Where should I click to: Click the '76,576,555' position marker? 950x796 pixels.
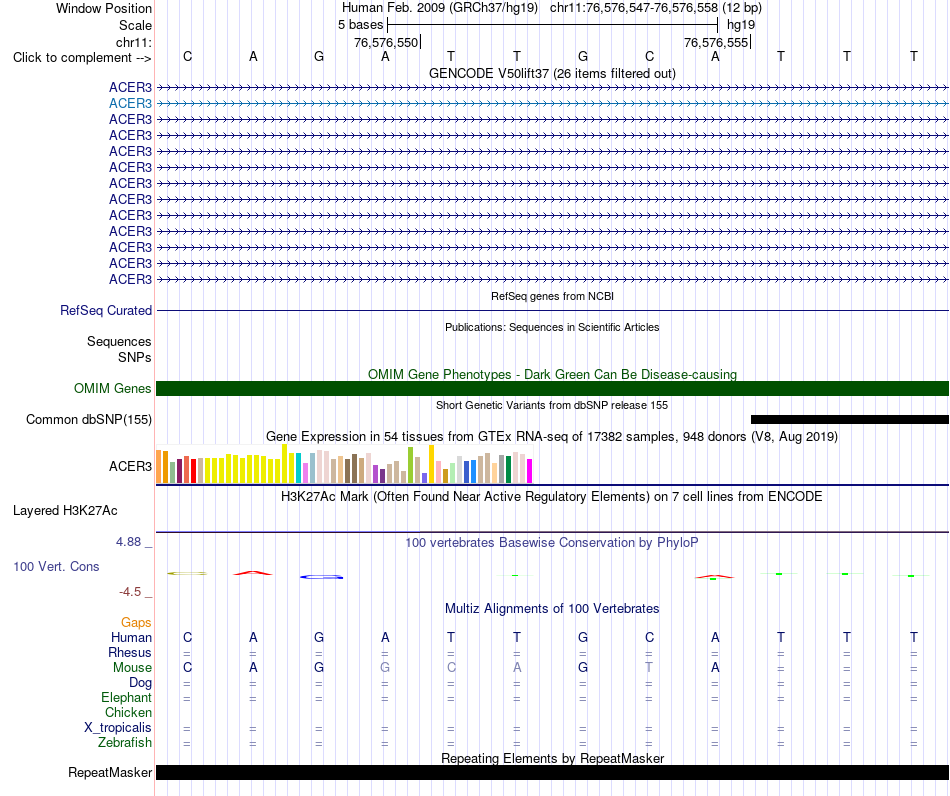[x=716, y=42]
